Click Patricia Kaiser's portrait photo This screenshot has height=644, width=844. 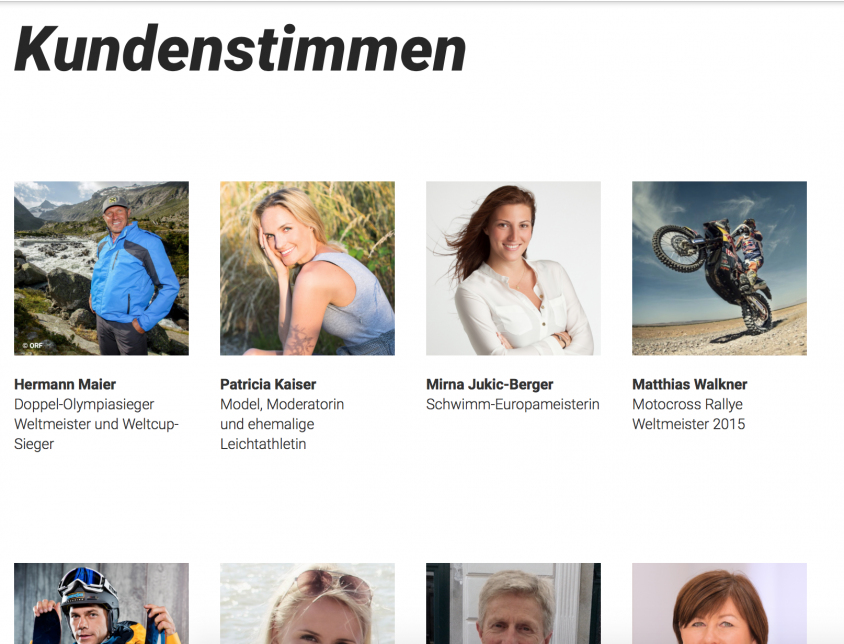pyautogui.click(x=307, y=268)
